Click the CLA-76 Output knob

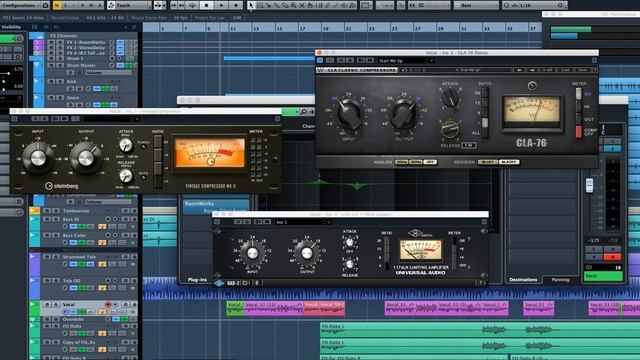tap(404, 115)
